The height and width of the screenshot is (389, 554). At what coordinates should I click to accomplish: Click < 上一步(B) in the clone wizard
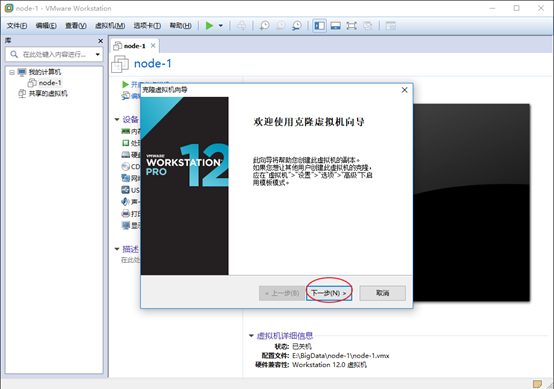[282, 293]
